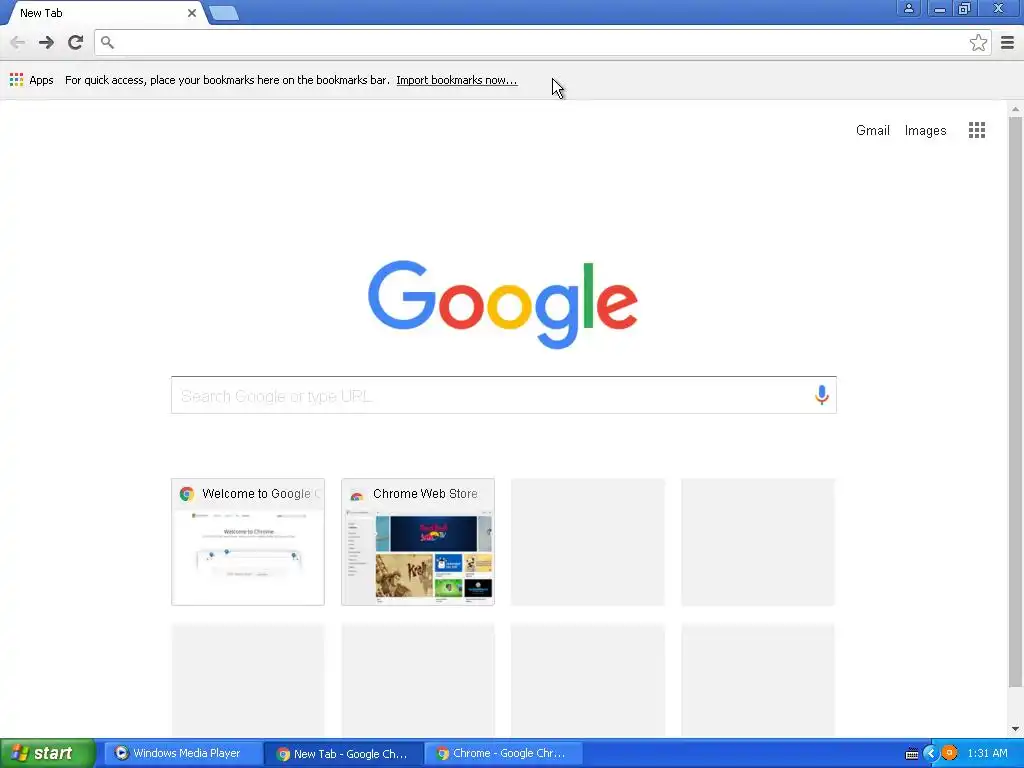Switch to Windows Media Player in taskbar
This screenshot has width=1024, height=768.
coord(182,753)
